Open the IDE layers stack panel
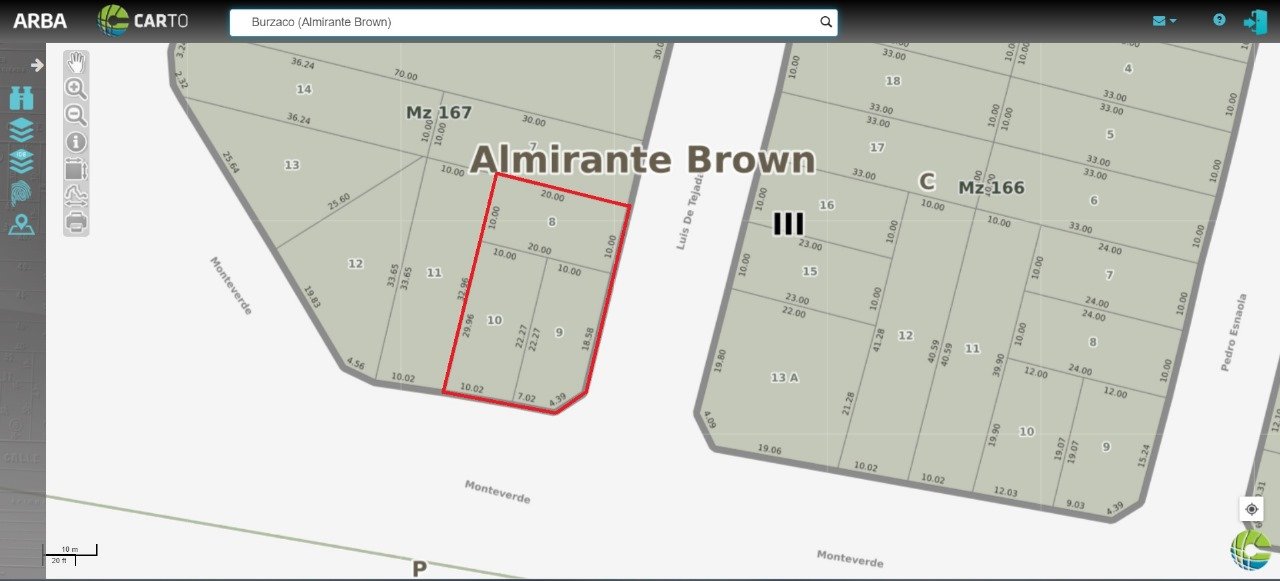The height and width of the screenshot is (581, 1280). click(21, 160)
